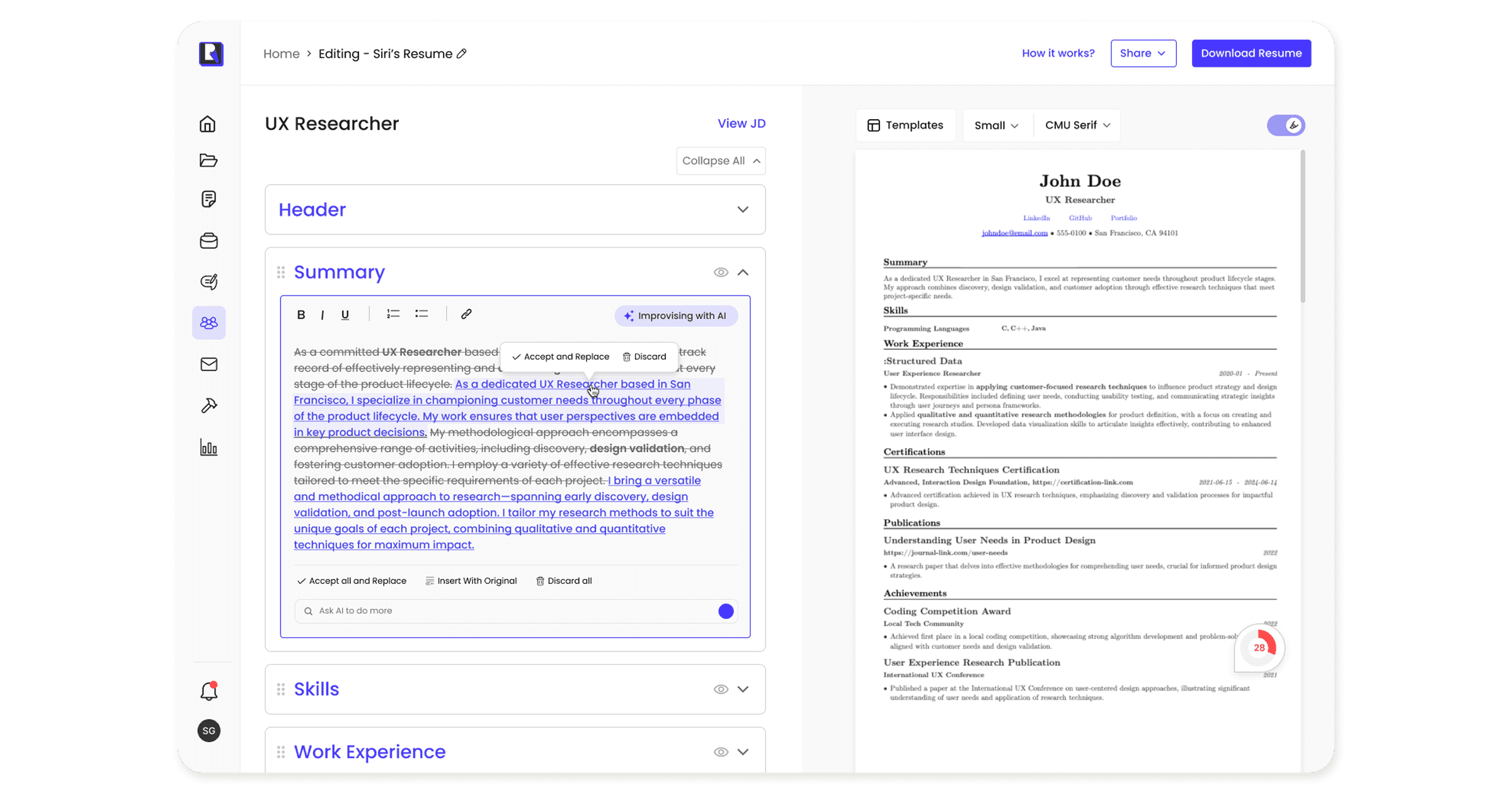Open the GitHub link in resume preview
The width and height of the screenshot is (1512, 794).
(x=1080, y=218)
